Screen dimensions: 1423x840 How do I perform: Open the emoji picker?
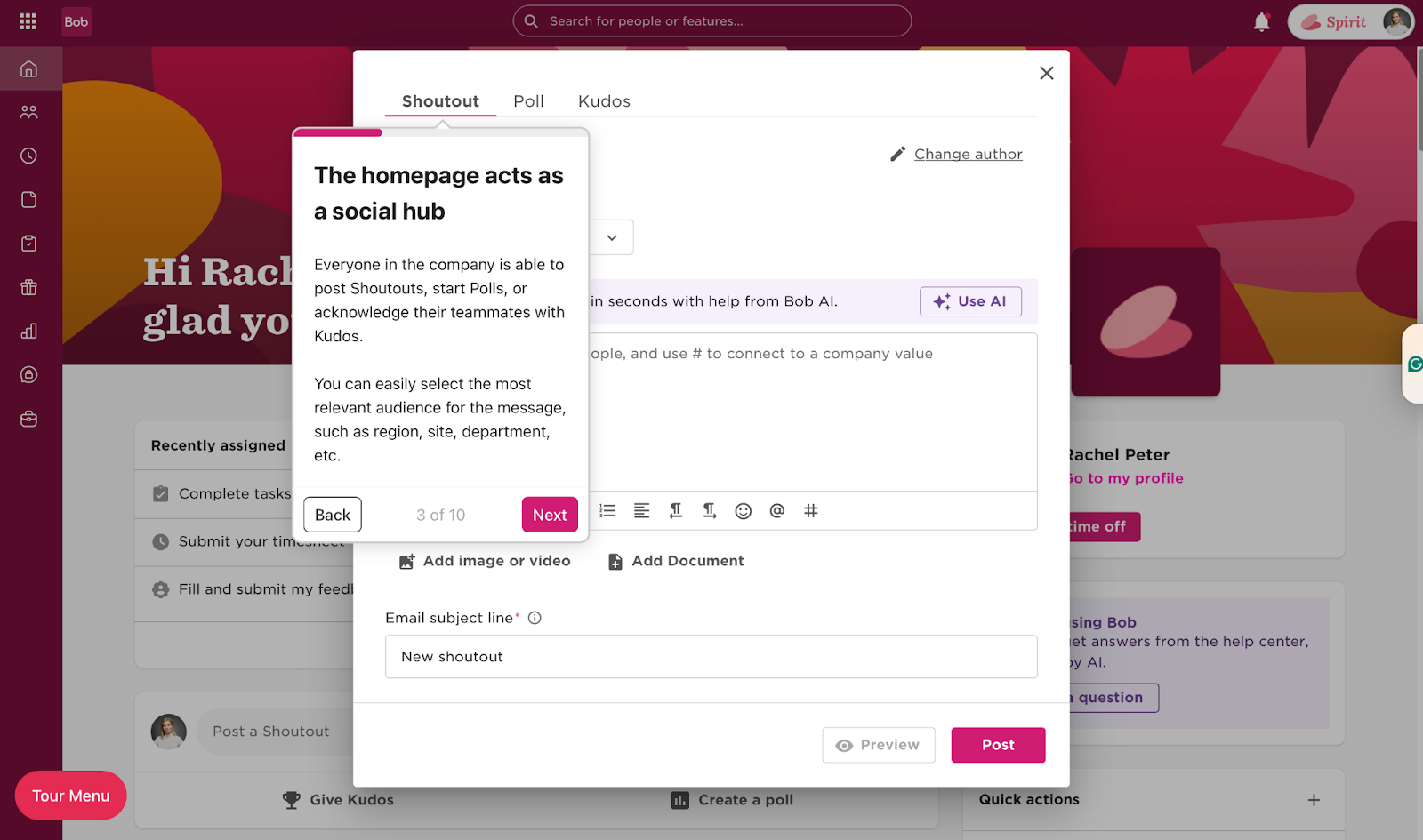point(744,510)
